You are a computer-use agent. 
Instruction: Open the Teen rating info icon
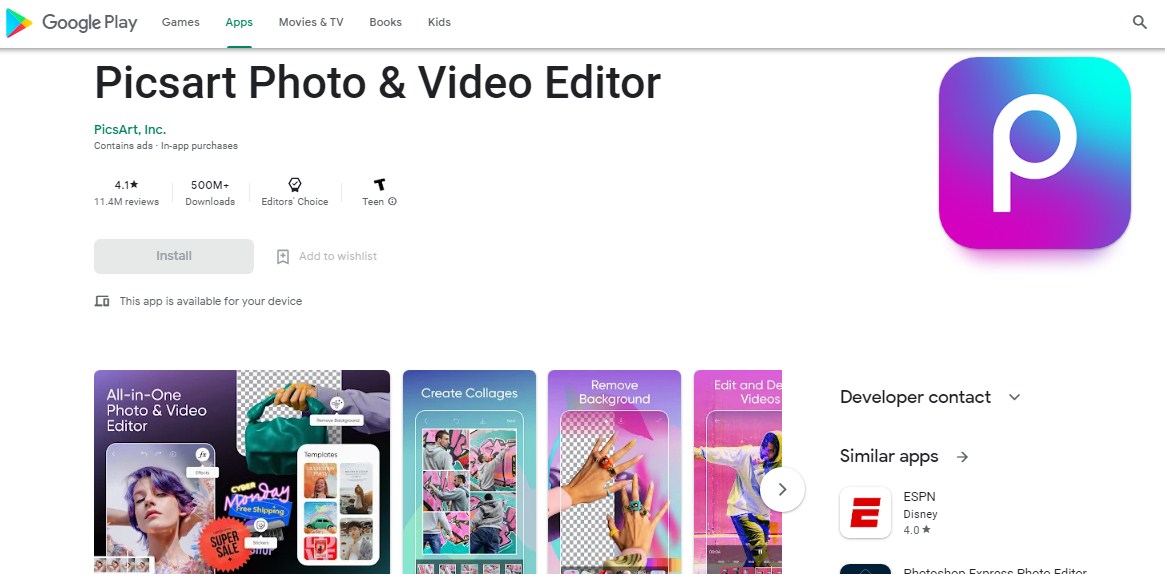pos(392,201)
